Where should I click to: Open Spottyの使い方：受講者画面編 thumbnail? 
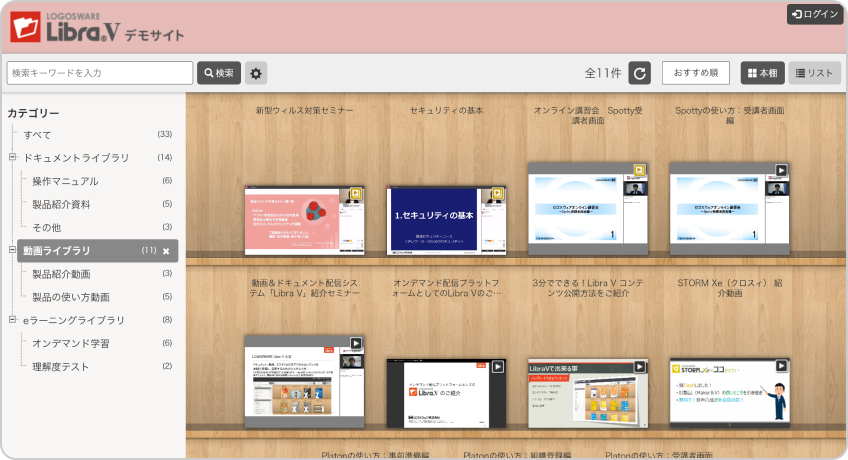tap(730, 209)
